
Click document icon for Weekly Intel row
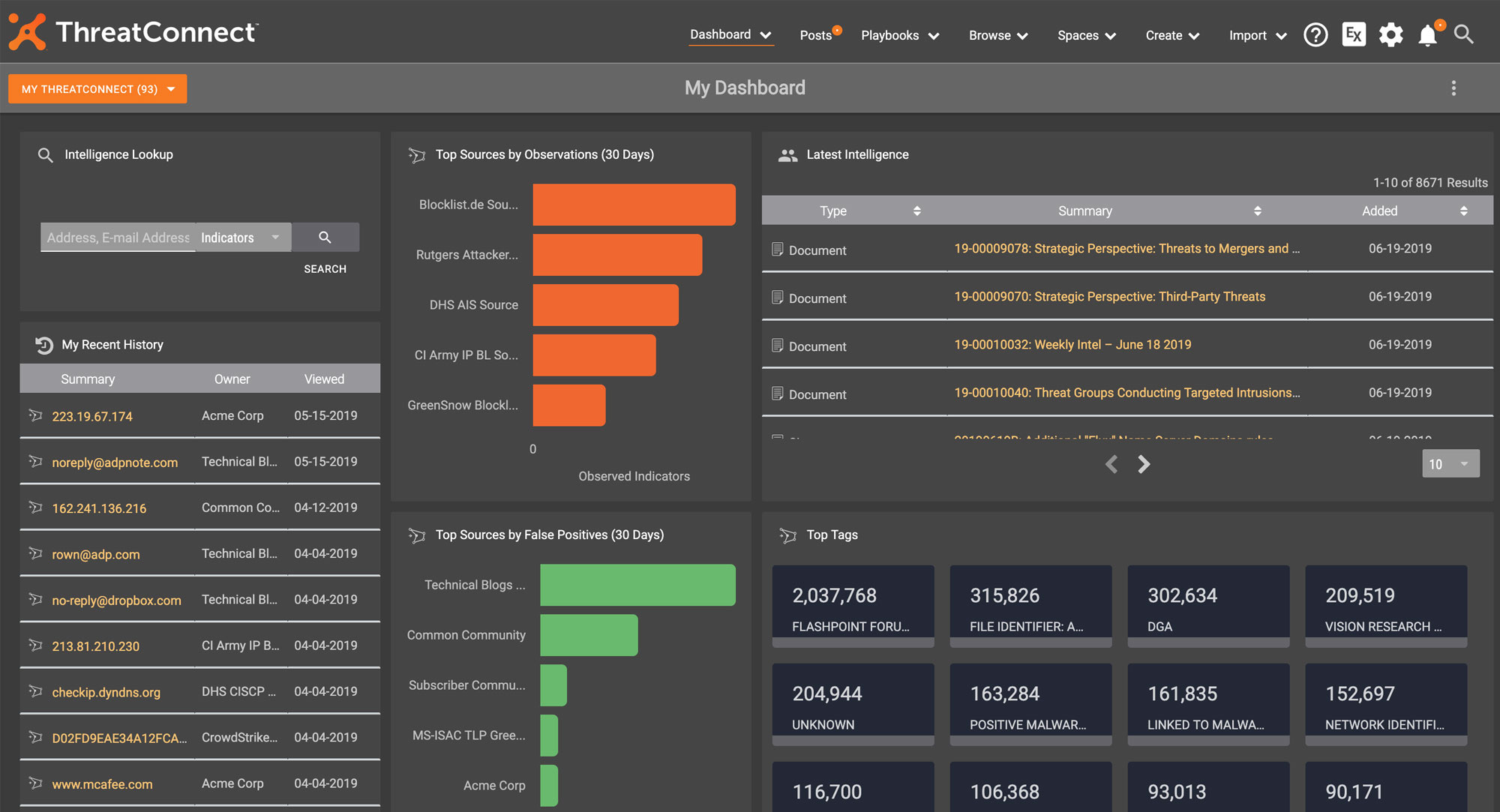tap(778, 346)
